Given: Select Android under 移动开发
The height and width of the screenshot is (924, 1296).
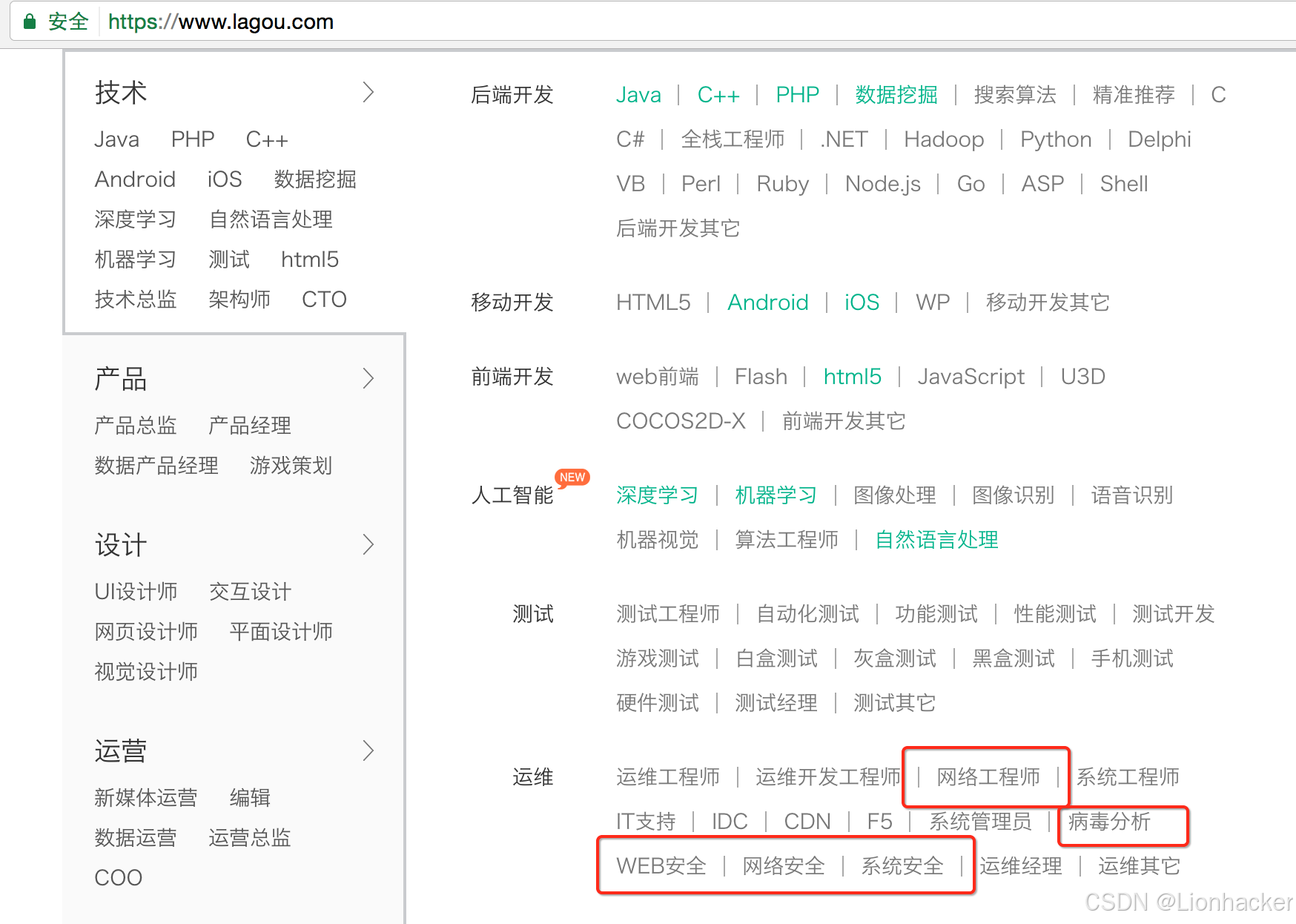Looking at the screenshot, I should pyautogui.click(x=768, y=302).
